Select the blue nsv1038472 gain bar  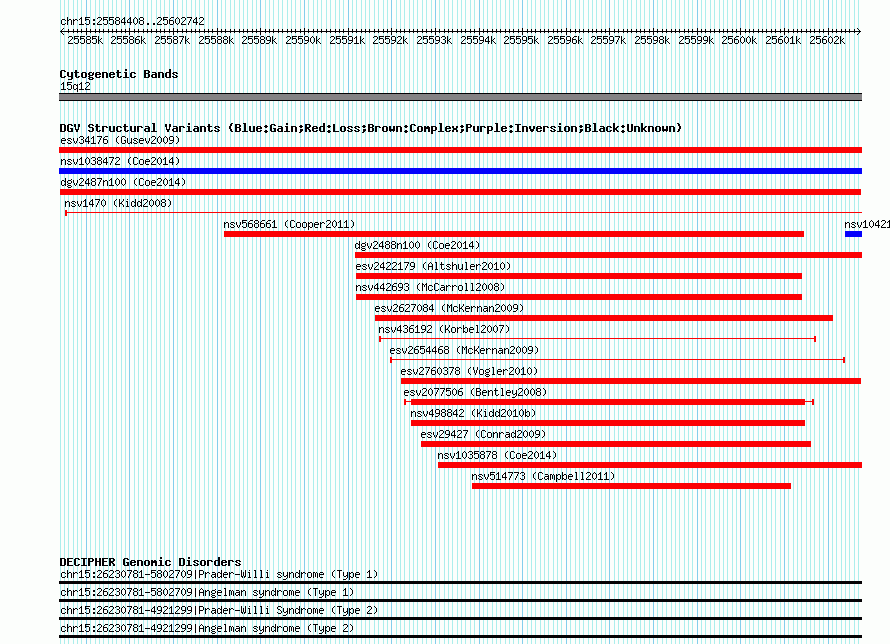pyautogui.click(x=460, y=171)
